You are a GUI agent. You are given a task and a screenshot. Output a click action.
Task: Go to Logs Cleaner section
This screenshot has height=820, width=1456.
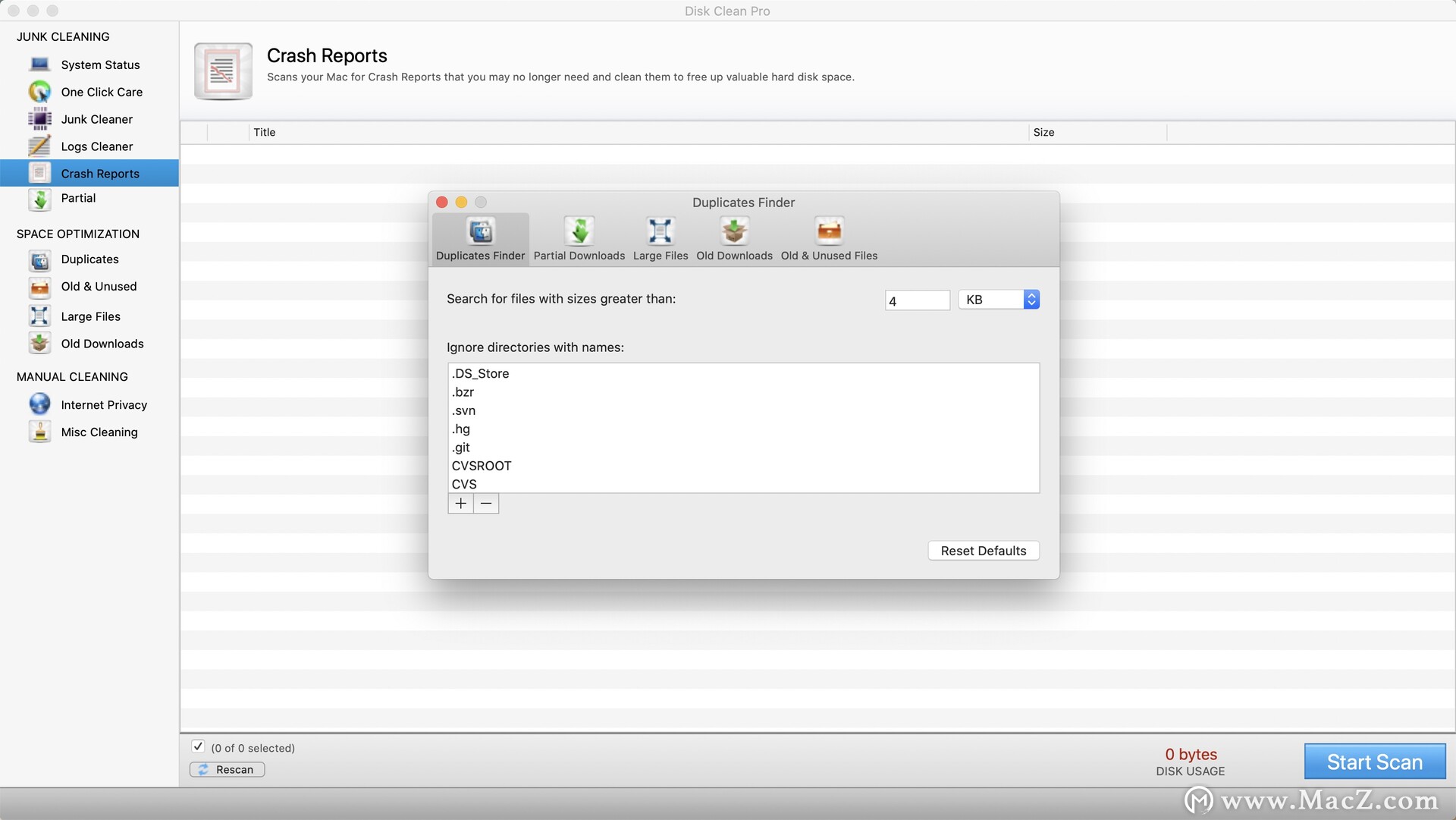tap(96, 146)
